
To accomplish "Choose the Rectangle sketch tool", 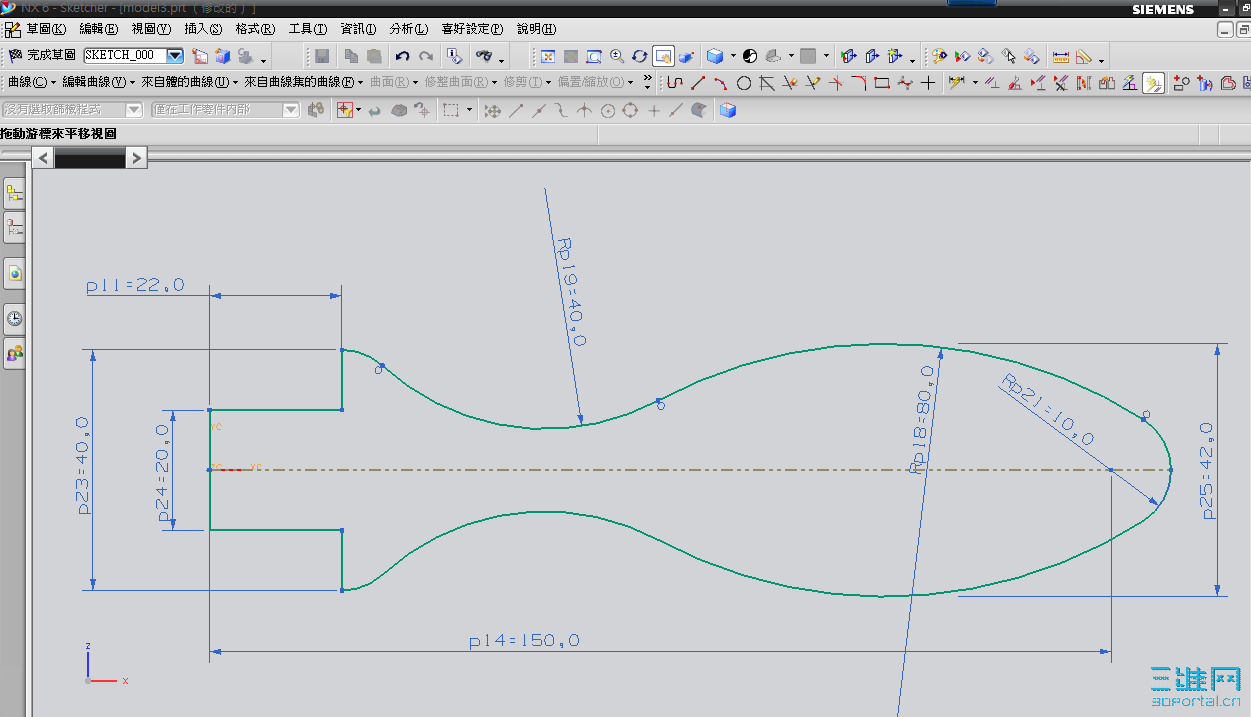I will (882, 83).
